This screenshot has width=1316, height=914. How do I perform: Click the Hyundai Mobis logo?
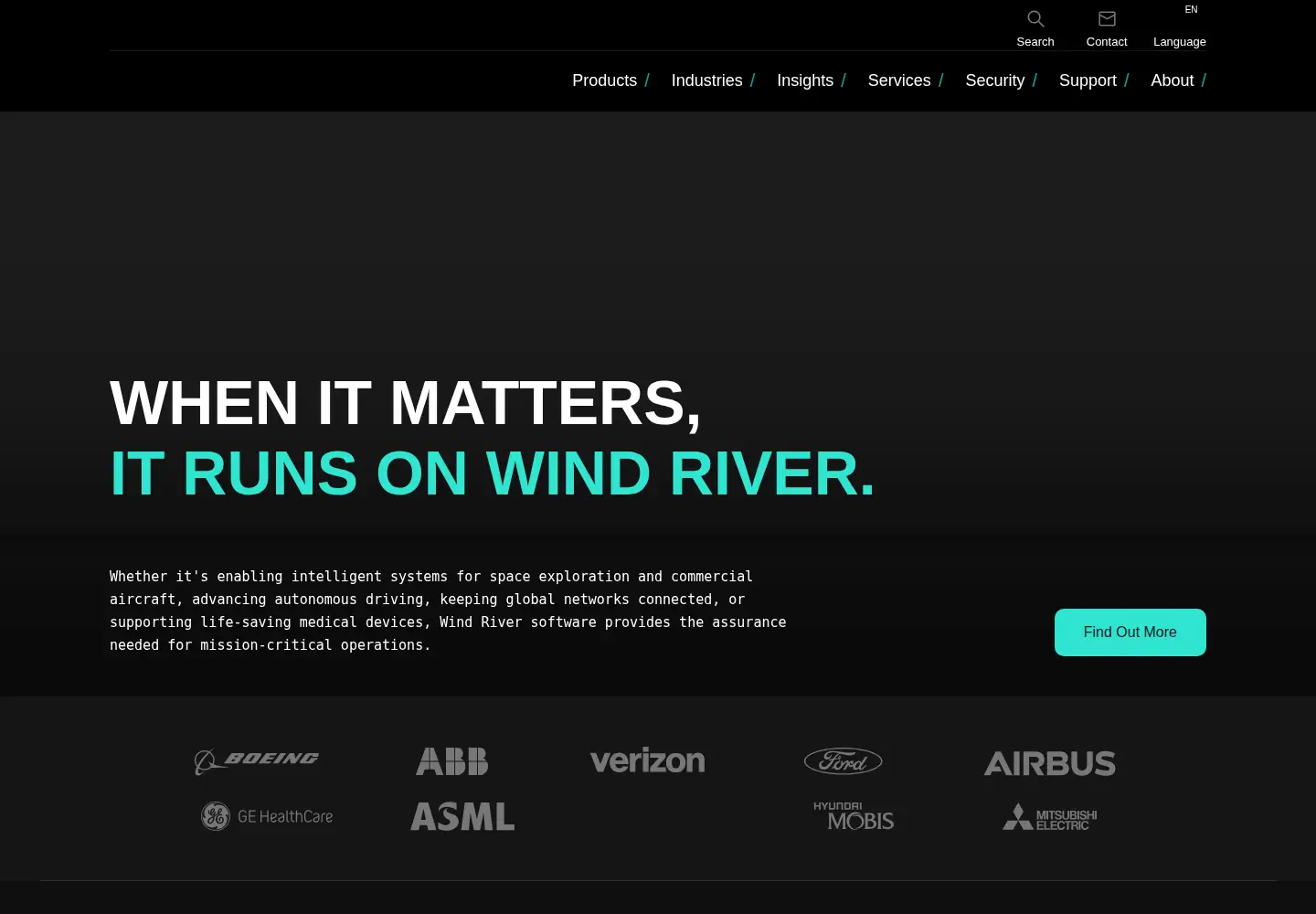(x=854, y=816)
